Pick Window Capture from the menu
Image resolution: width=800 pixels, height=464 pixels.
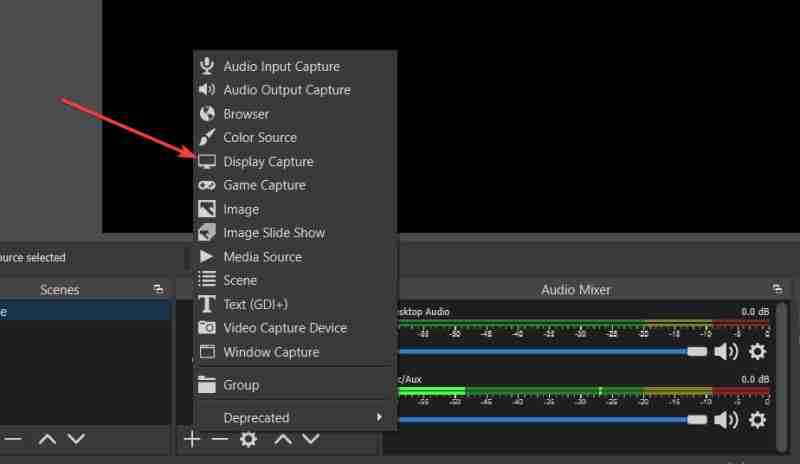click(x=295, y=352)
